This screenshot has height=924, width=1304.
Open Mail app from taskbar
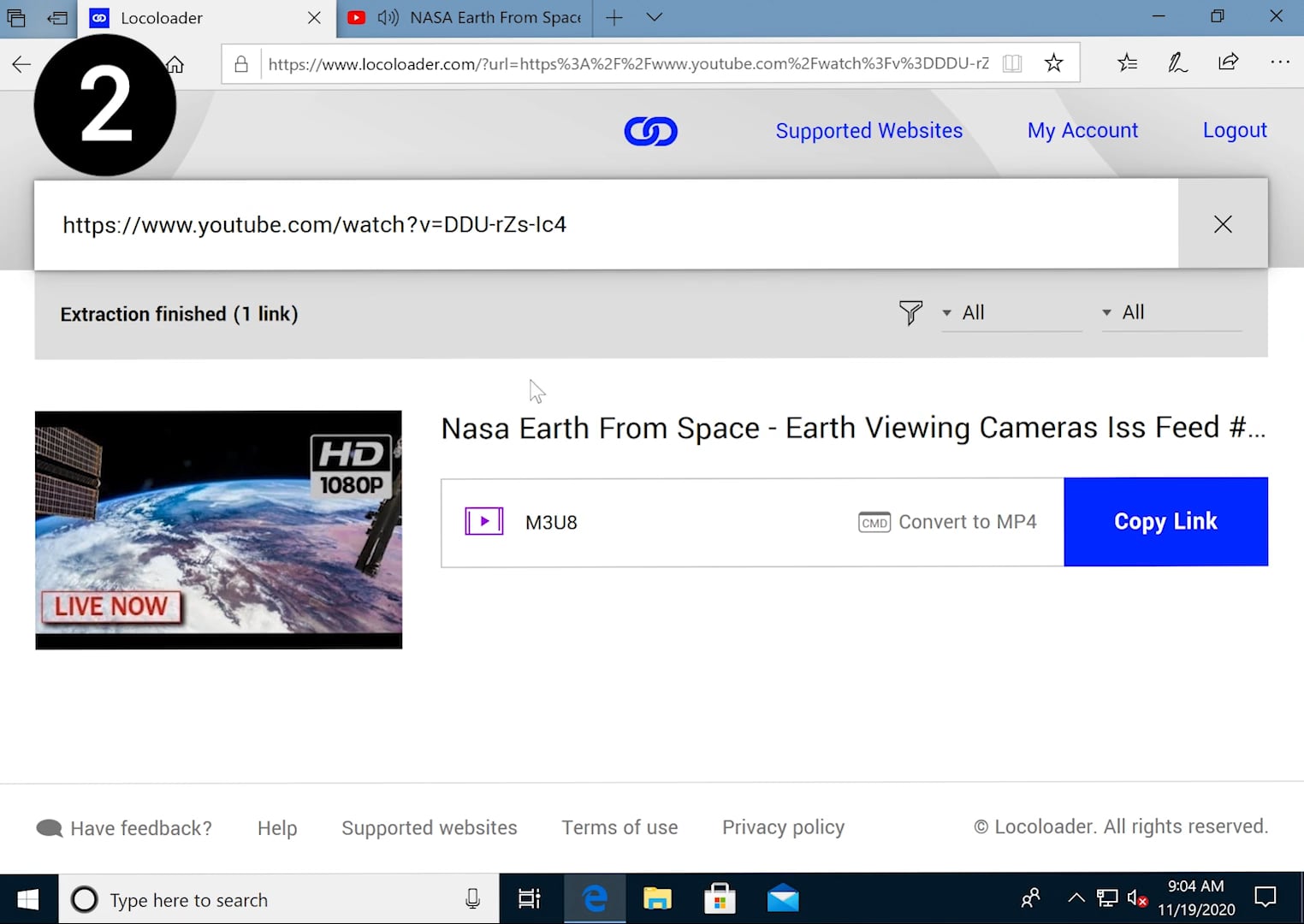(x=783, y=899)
